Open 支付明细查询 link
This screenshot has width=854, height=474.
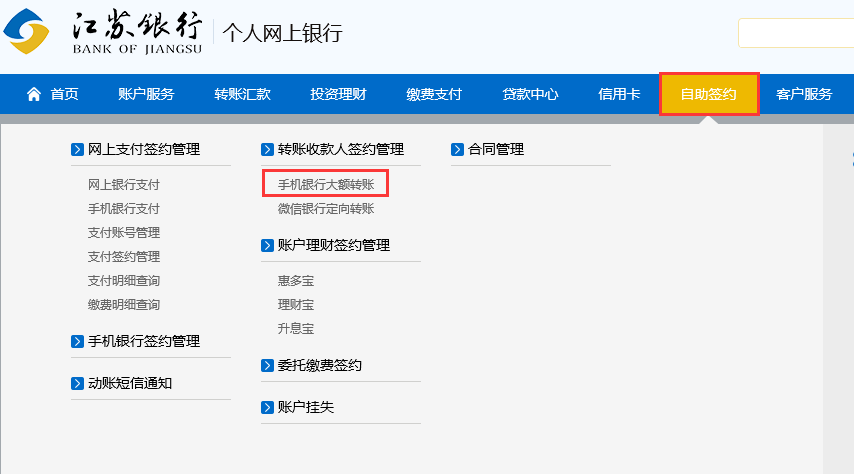pyautogui.click(x=124, y=281)
